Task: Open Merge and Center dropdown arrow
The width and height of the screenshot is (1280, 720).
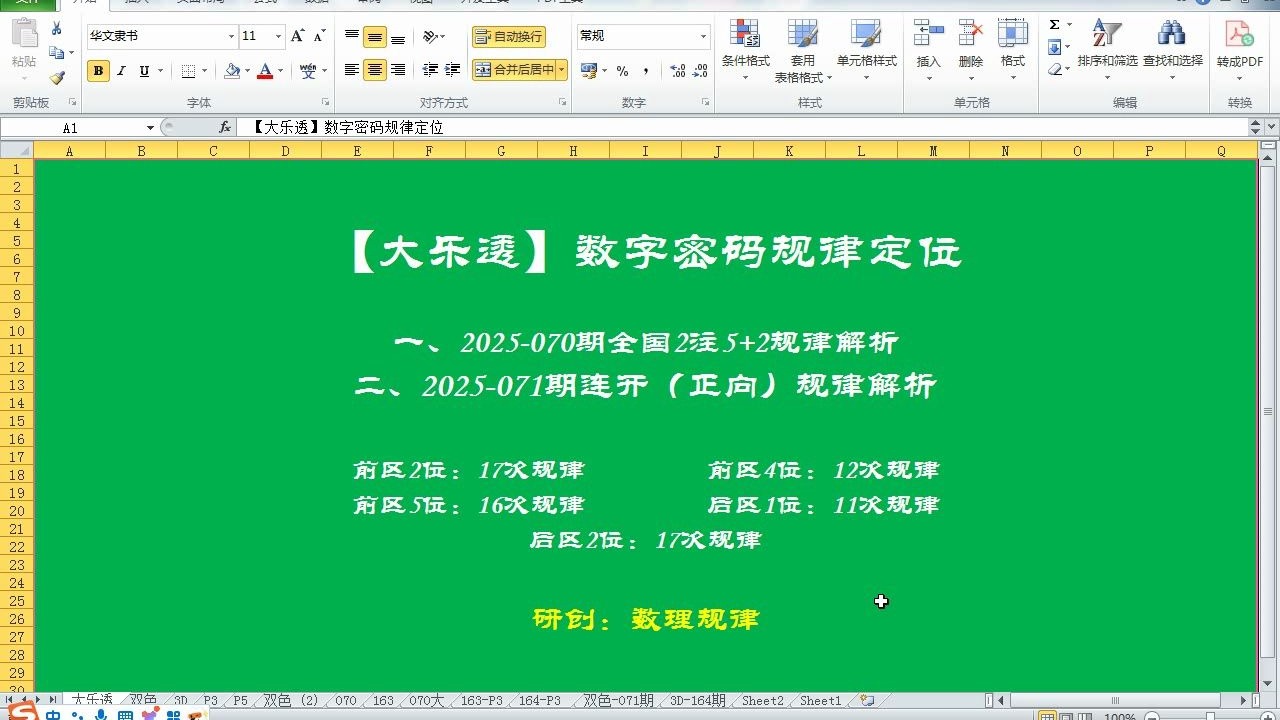Action: pyautogui.click(x=562, y=70)
